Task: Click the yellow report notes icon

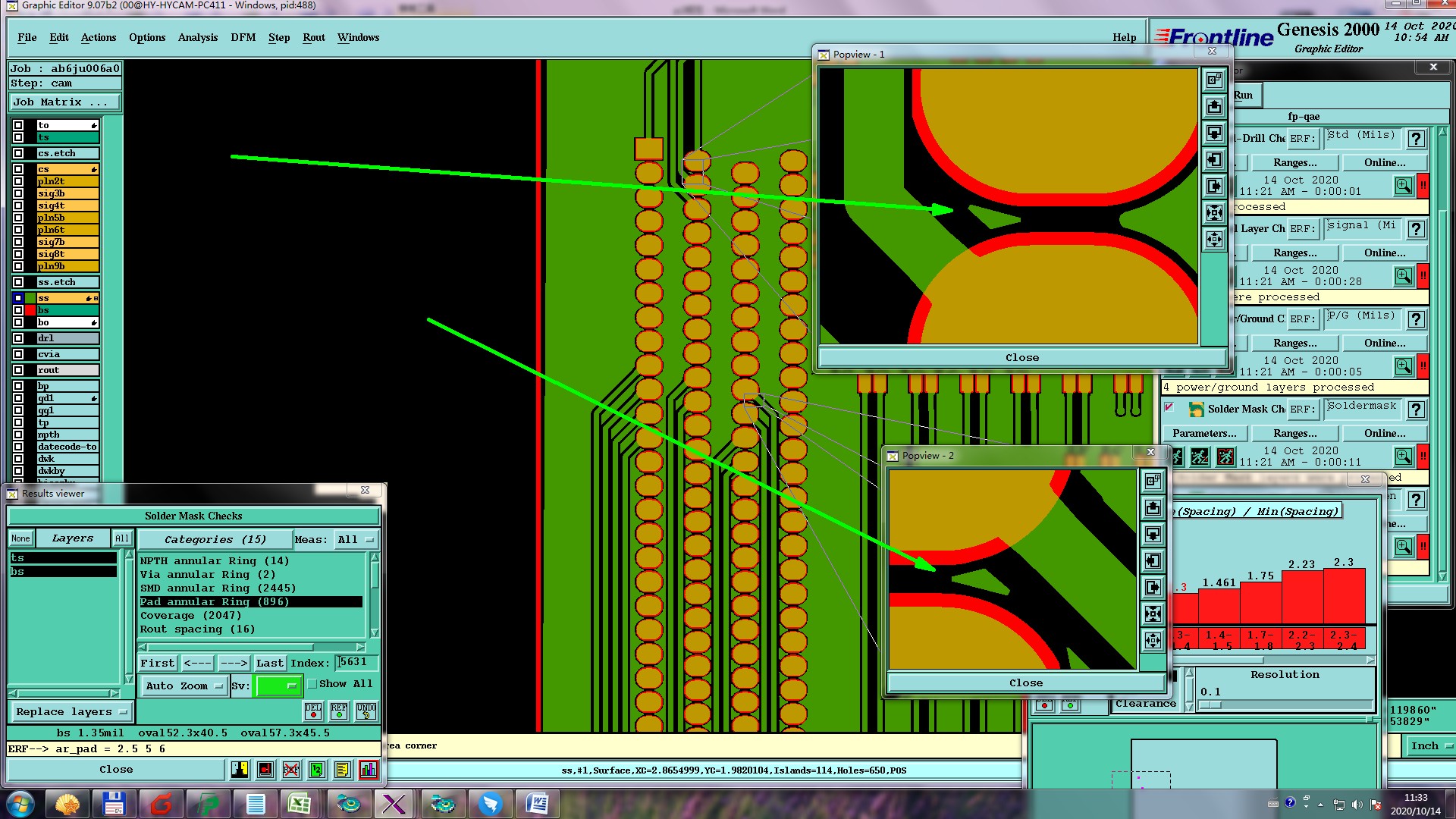Action: 342,770
